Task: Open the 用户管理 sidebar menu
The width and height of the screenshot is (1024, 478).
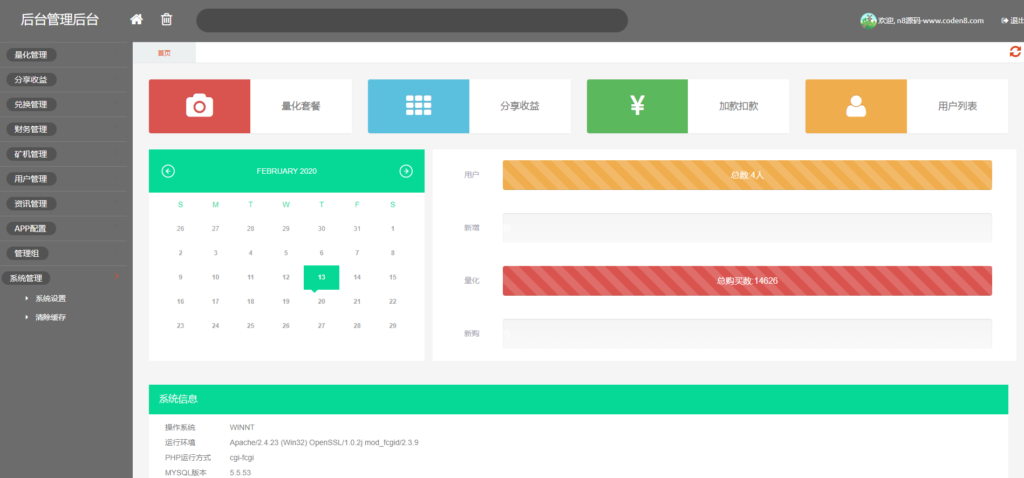Action: [31, 179]
